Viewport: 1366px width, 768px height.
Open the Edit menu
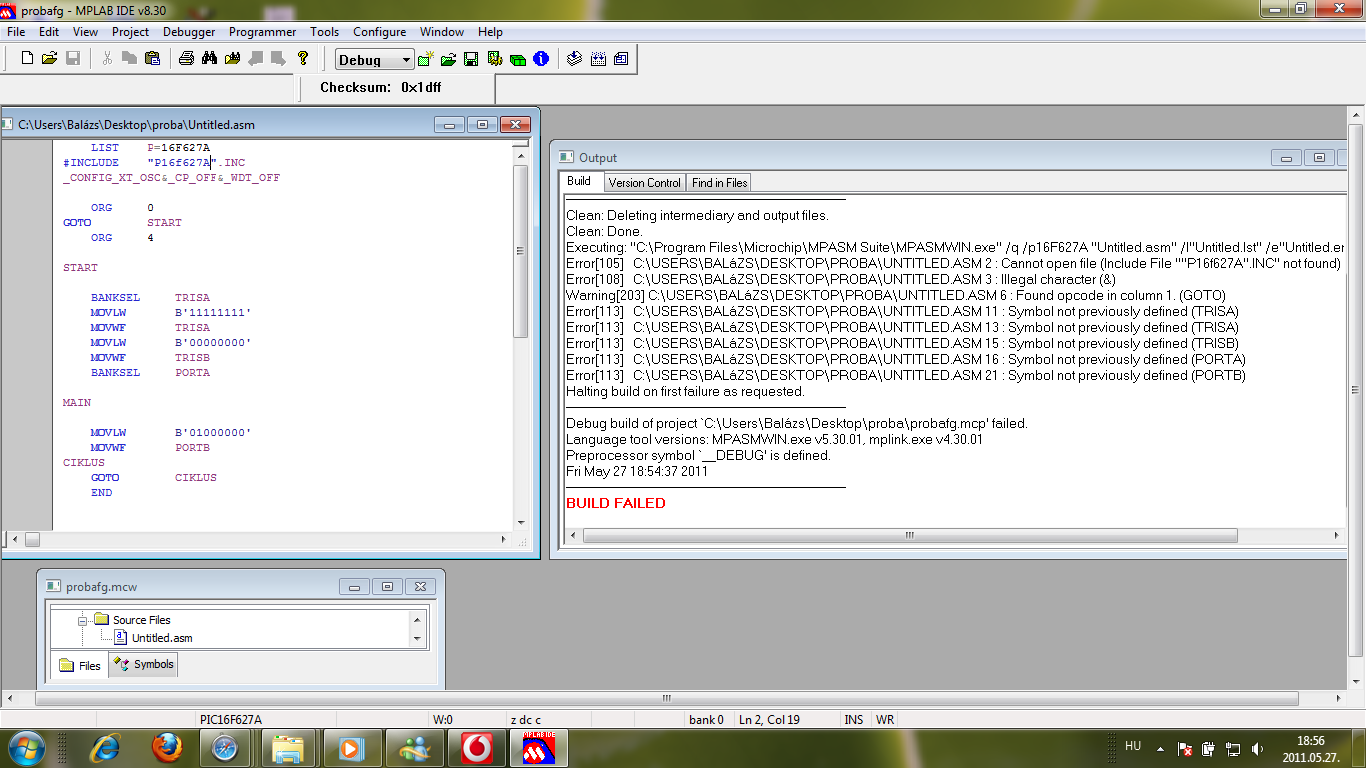(49, 32)
